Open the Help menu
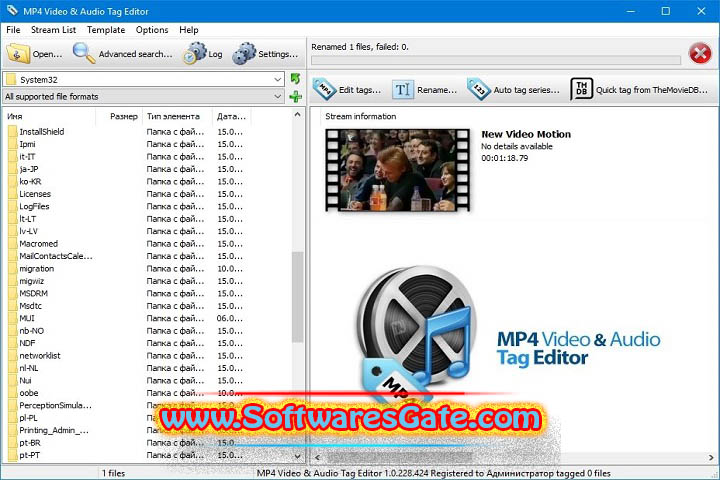The image size is (720, 480). (189, 30)
